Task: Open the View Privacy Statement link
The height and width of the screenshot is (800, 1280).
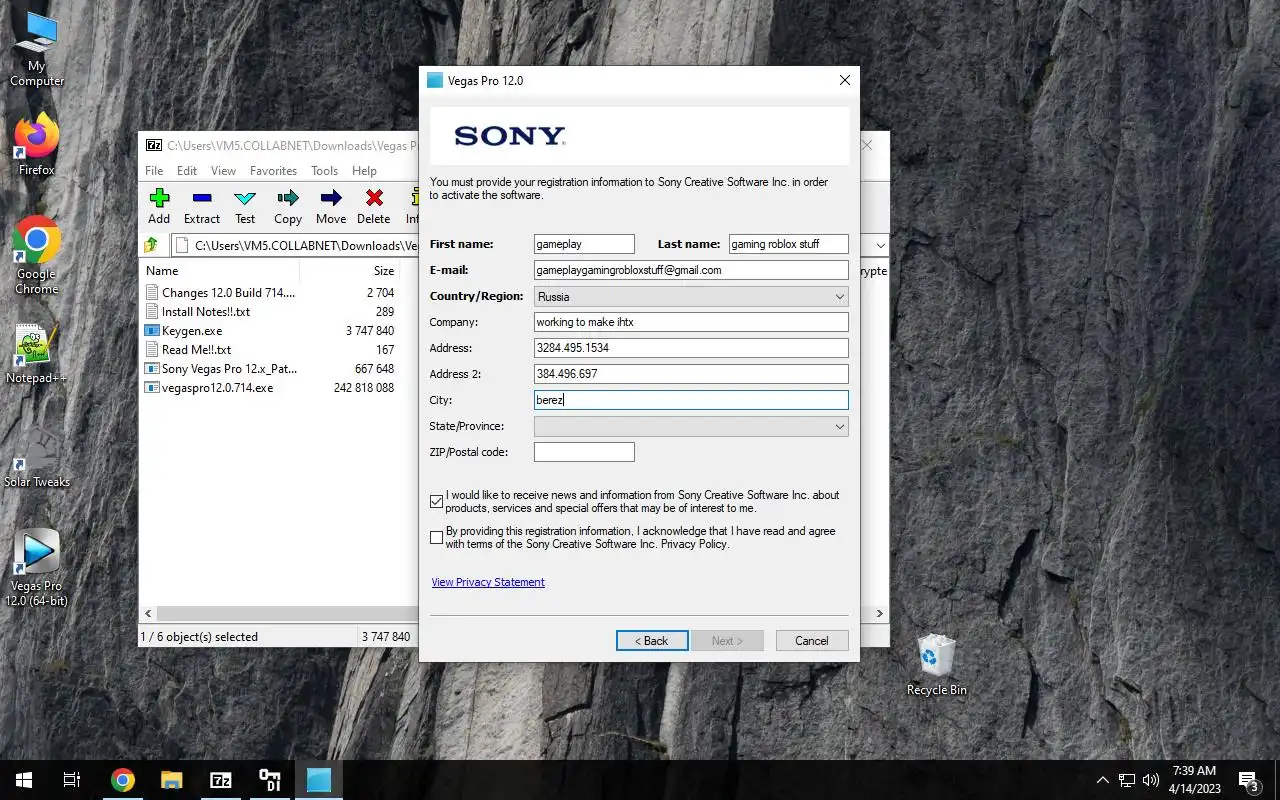Action: 488,582
